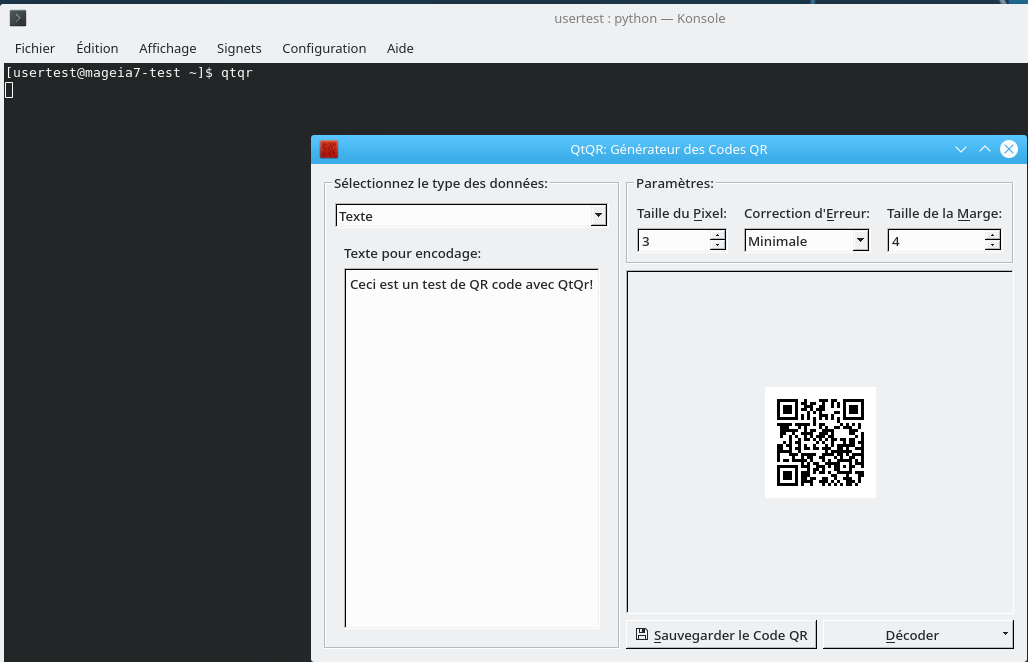Decrease the Taille de la Marge value
This screenshot has width=1028, height=662.
[x=993, y=246]
